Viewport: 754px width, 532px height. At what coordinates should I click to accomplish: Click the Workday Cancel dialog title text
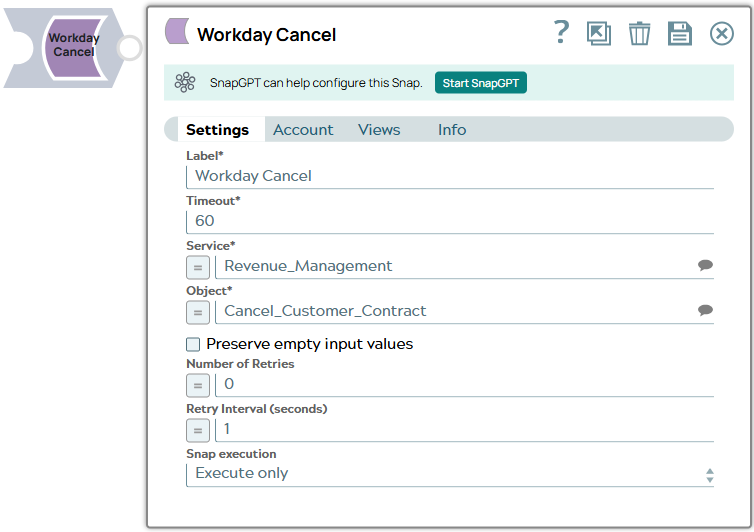(x=266, y=35)
